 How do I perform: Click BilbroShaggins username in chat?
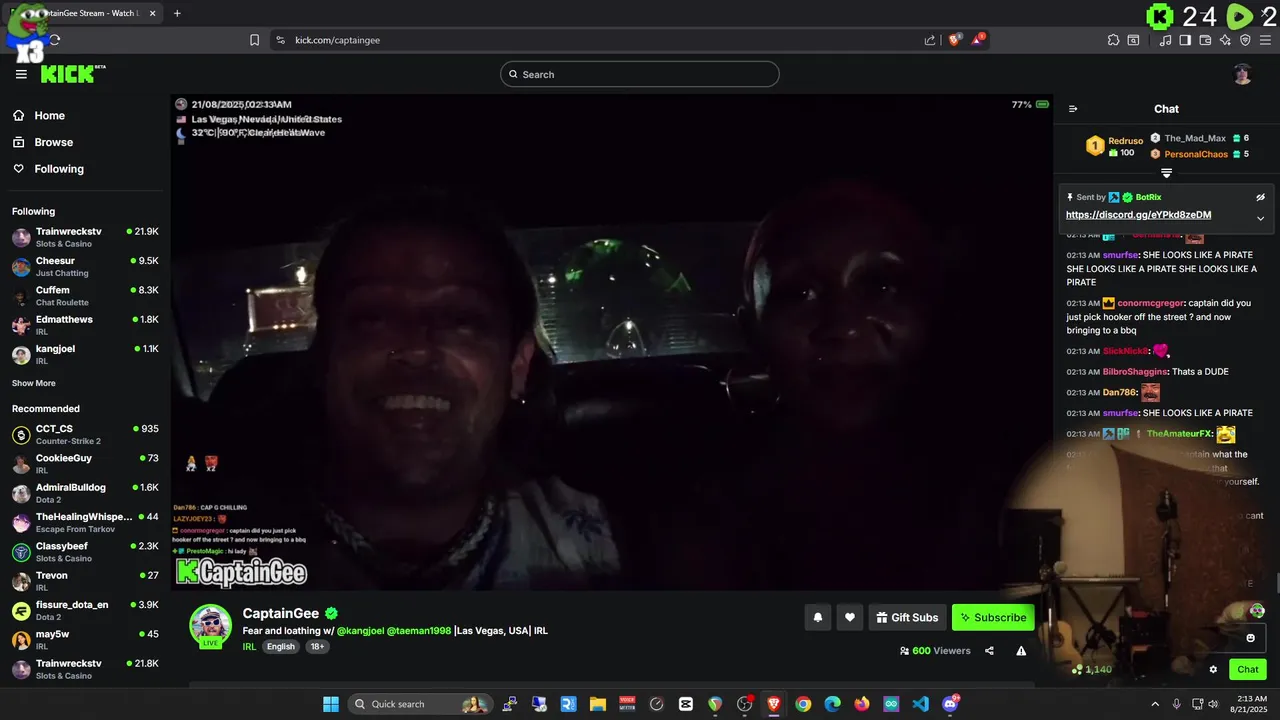point(1134,372)
